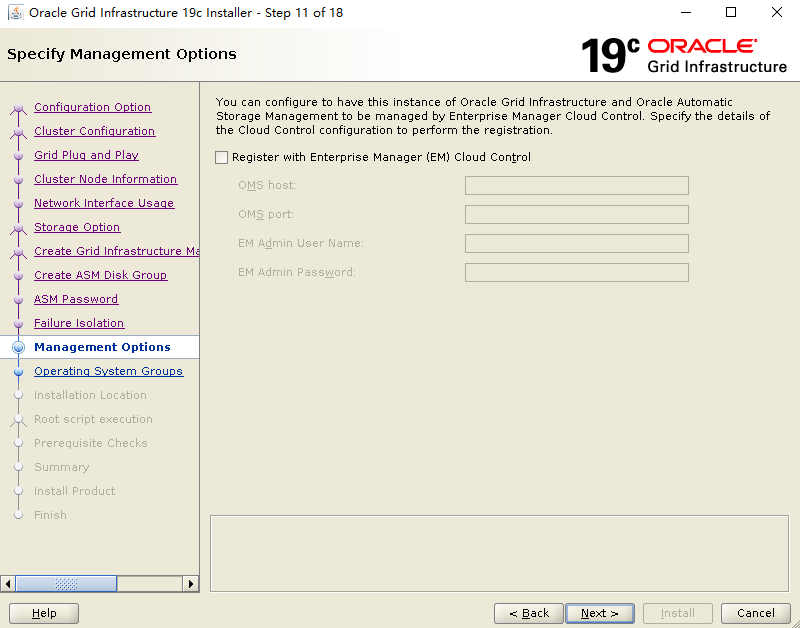Click the horizontal scrollbar thumb

pos(65,583)
